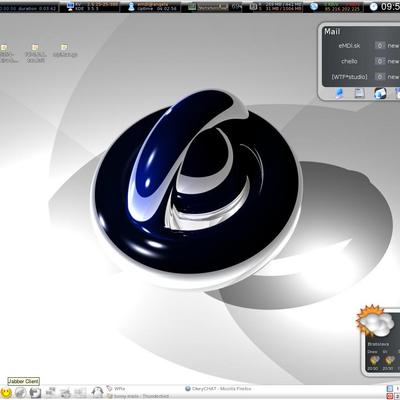Click the green CPU chip icon in top bar
Image resolution: width=400 pixels, height=400 pixels.
point(192,7)
